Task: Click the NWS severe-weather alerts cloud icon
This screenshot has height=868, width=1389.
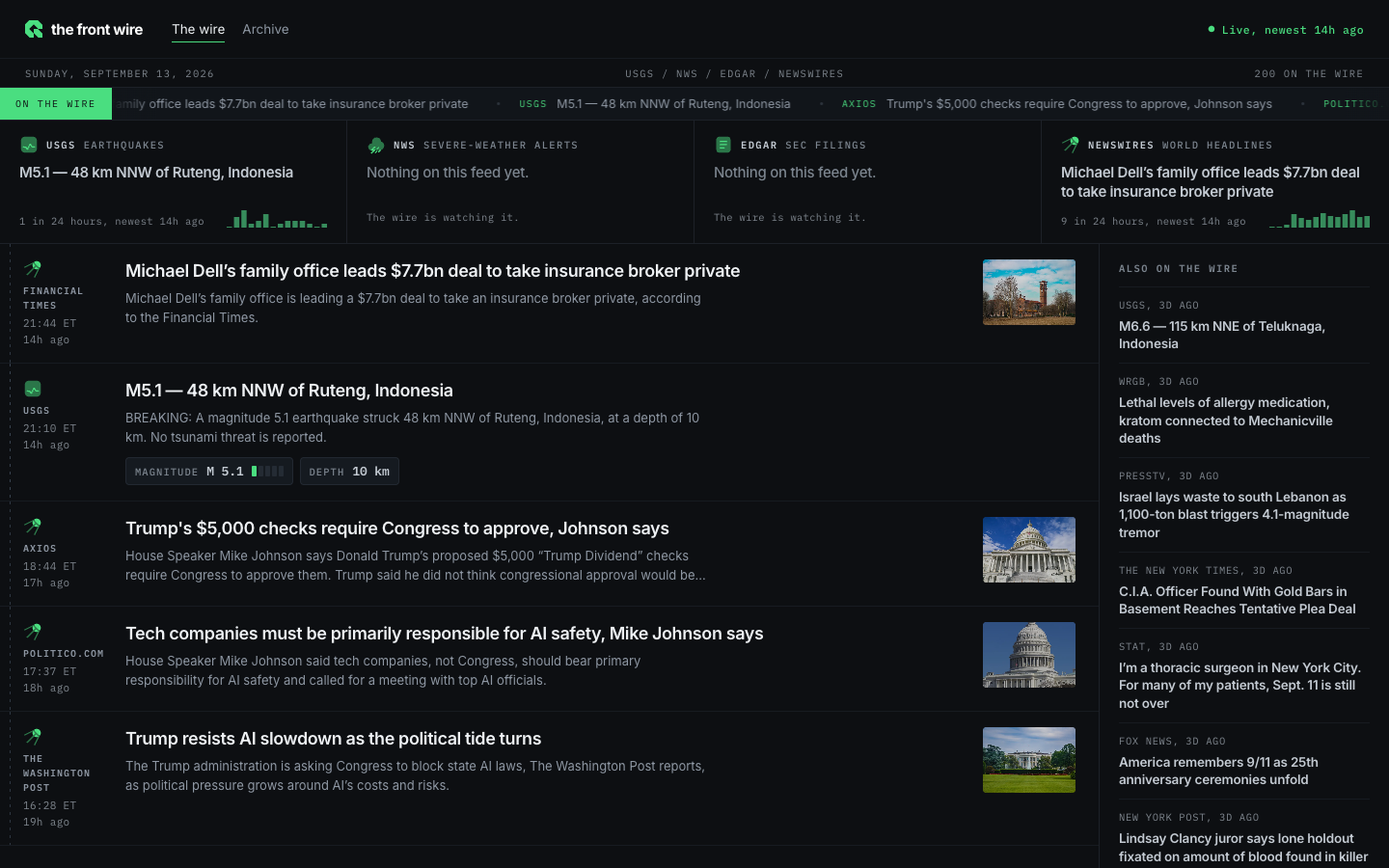Action: coord(376,145)
